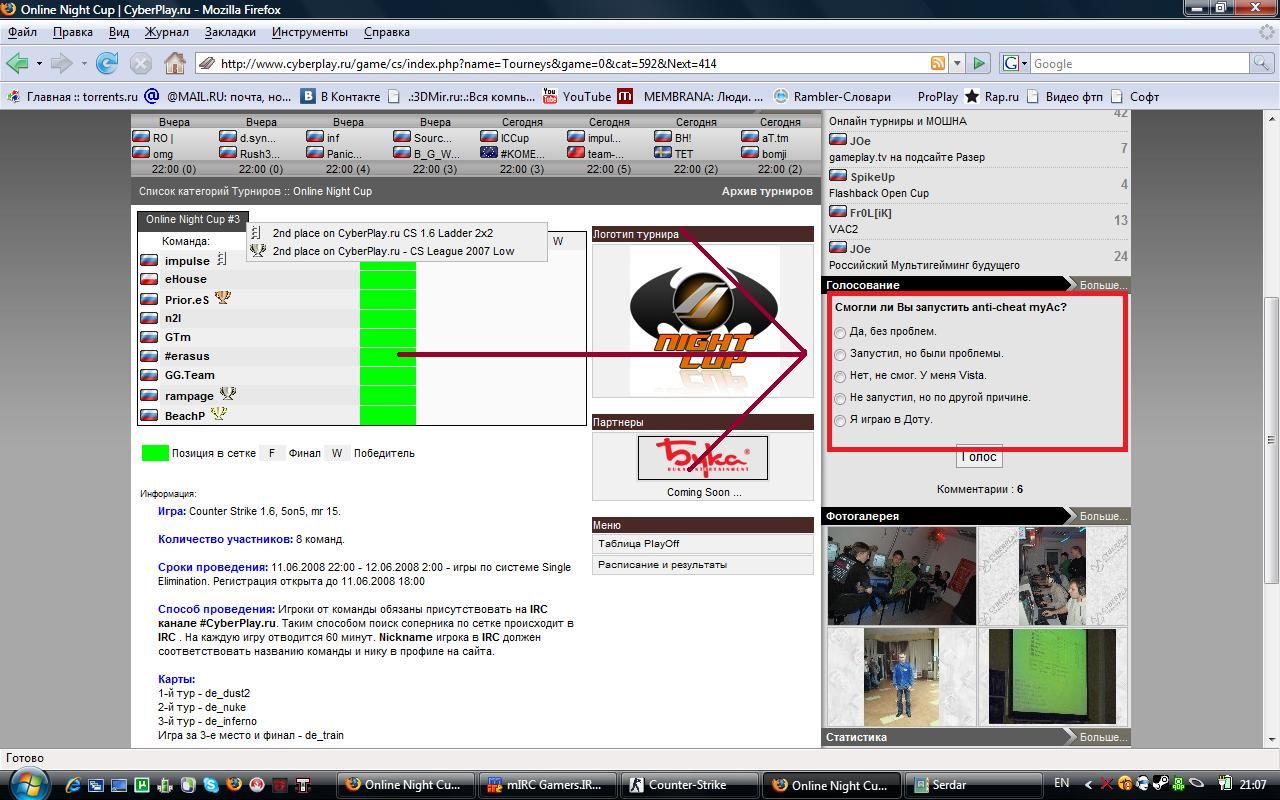Select poll option Запустил, но были проблемы
The image size is (1280, 800).
(x=840, y=354)
